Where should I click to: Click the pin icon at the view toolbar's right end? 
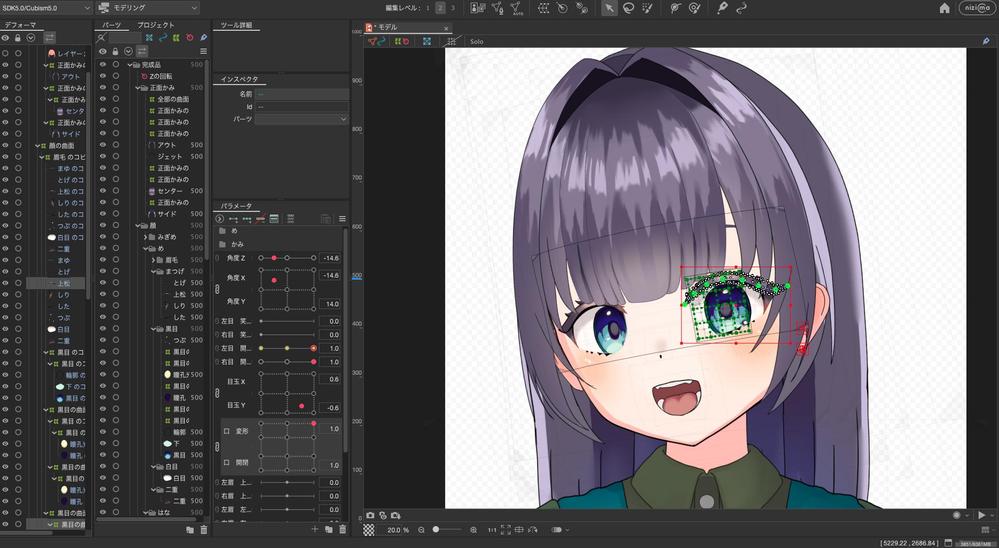(986, 41)
